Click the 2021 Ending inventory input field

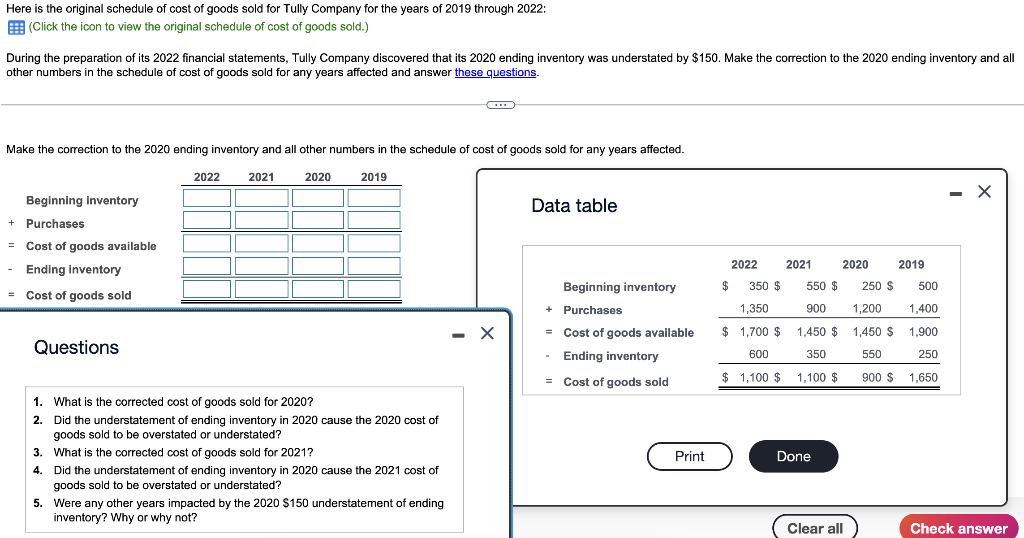261,266
